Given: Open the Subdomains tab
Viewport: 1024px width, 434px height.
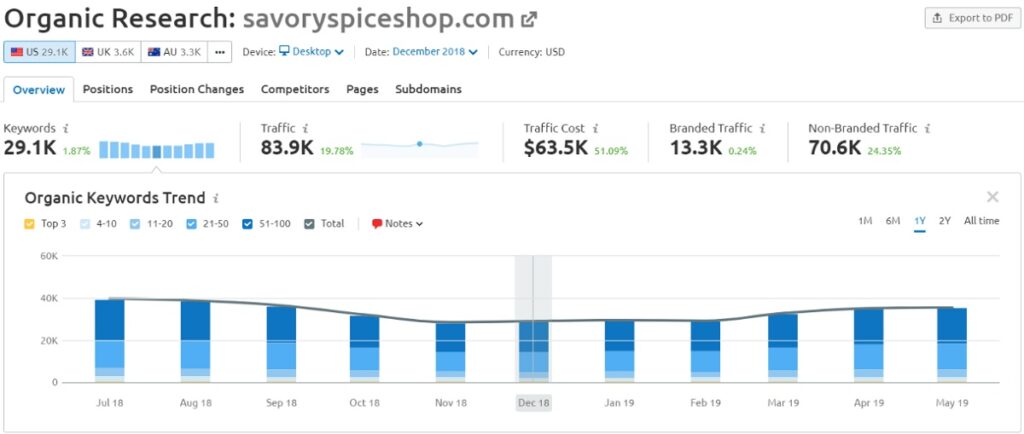Looking at the screenshot, I should point(428,89).
